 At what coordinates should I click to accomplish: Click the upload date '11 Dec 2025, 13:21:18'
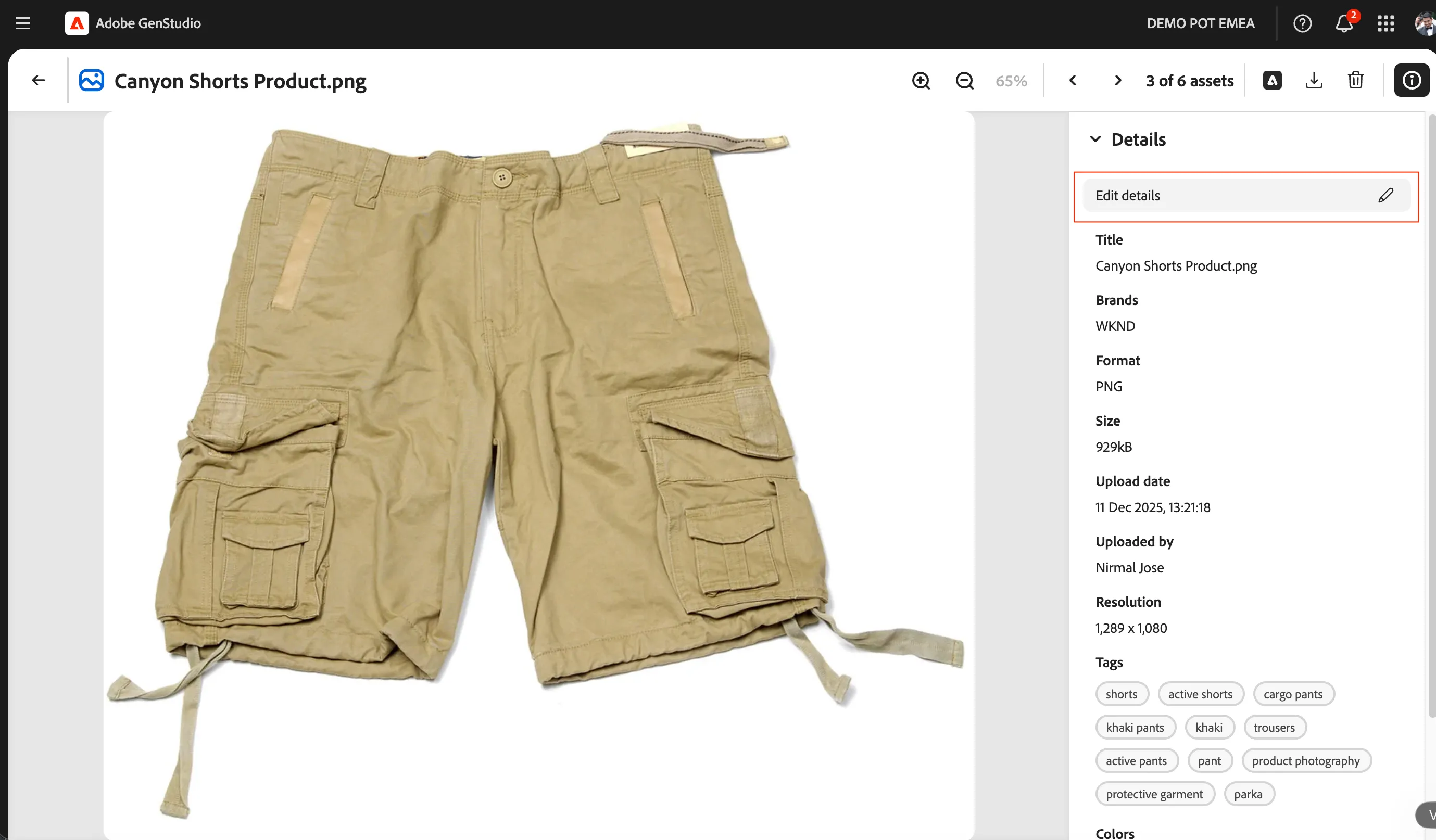point(1152,507)
